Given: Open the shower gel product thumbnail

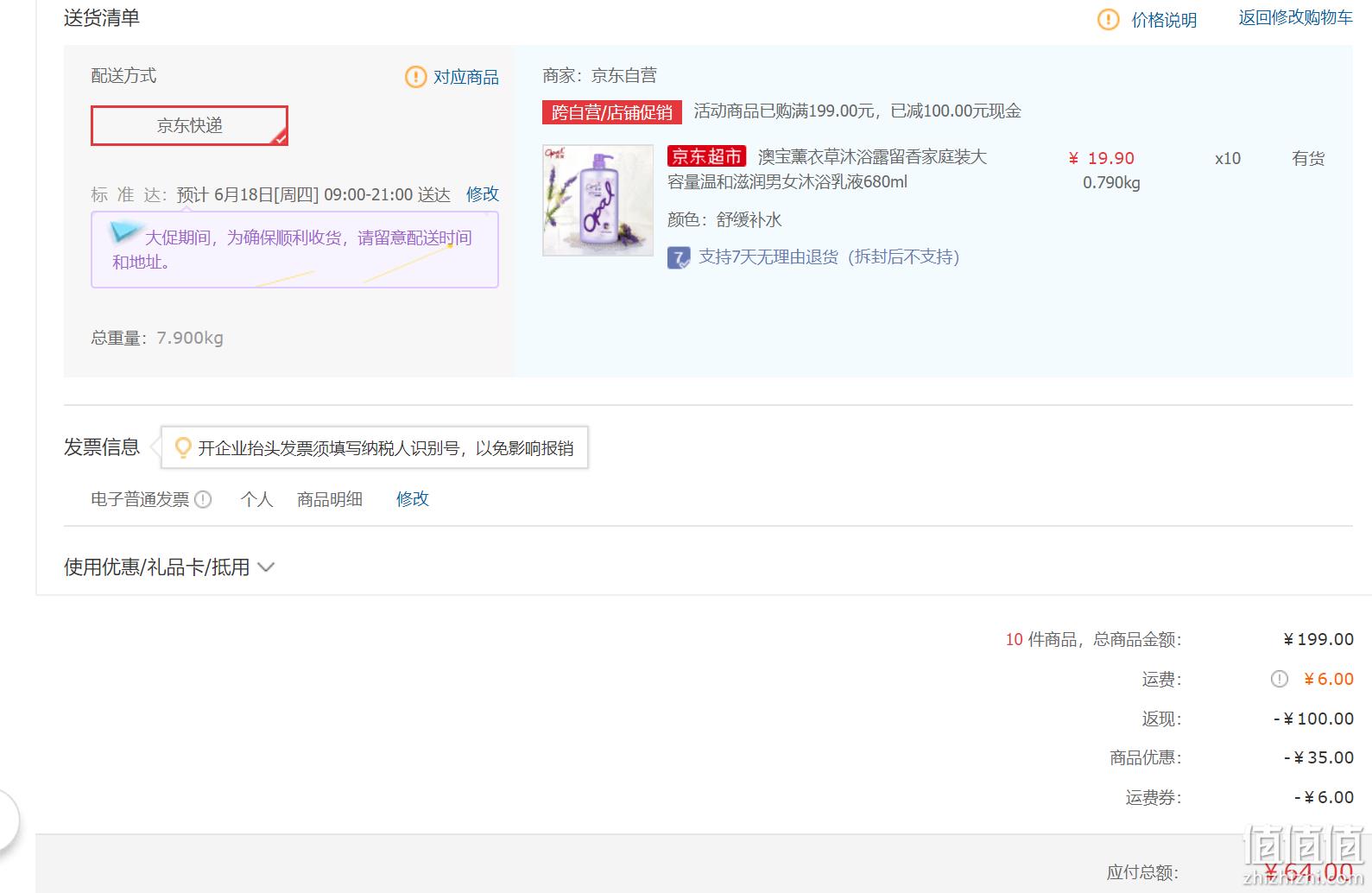Looking at the screenshot, I should click(x=597, y=200).
